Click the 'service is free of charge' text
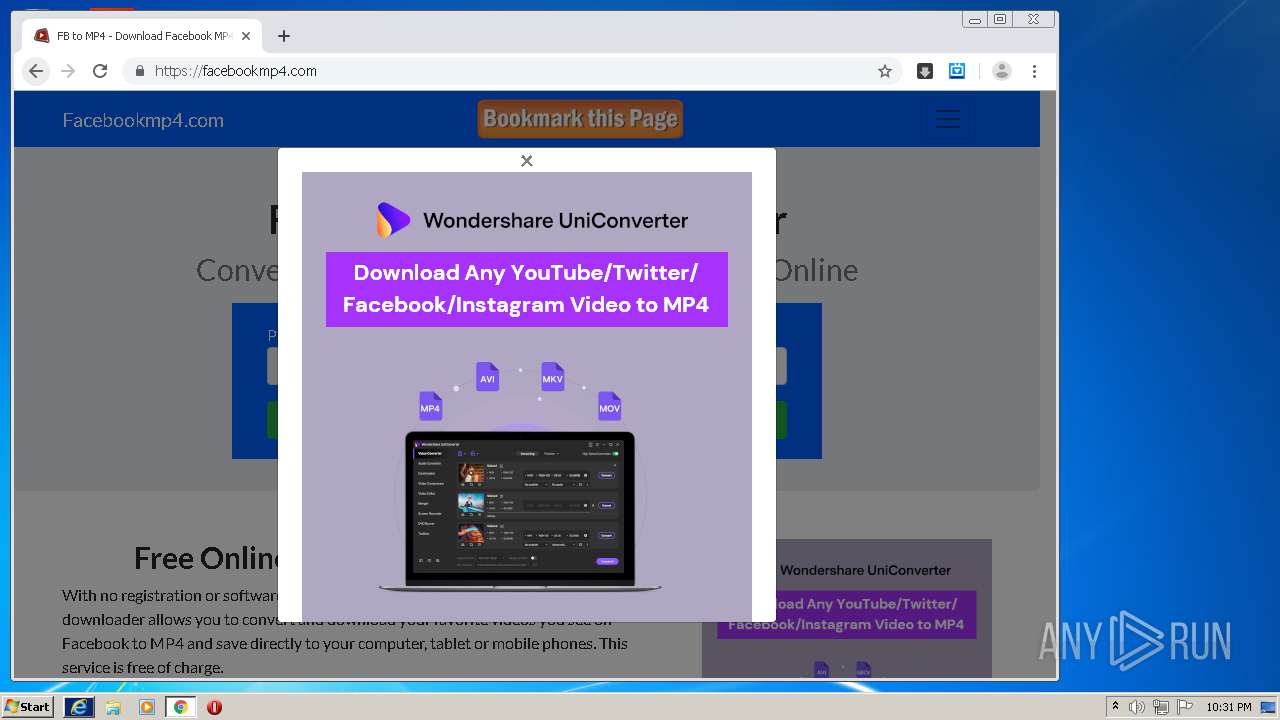 (142, 667)
